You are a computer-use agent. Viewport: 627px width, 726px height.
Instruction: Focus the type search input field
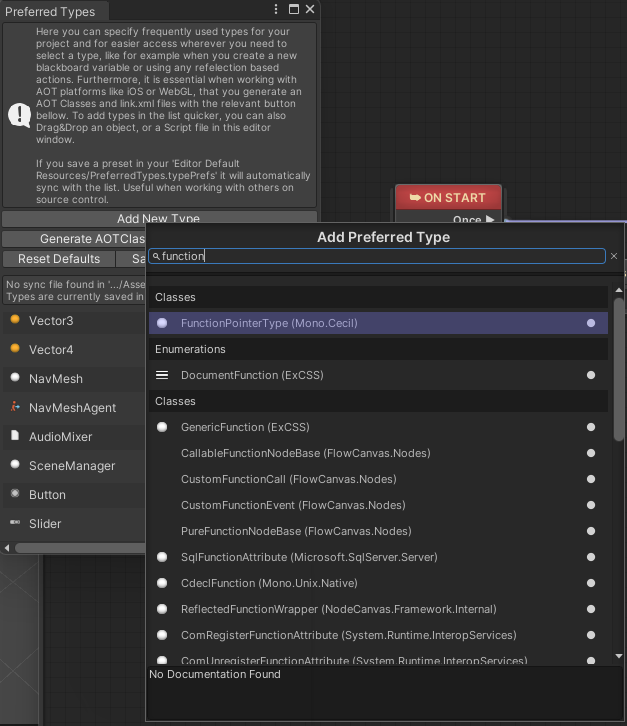click(x=377, y=256)
